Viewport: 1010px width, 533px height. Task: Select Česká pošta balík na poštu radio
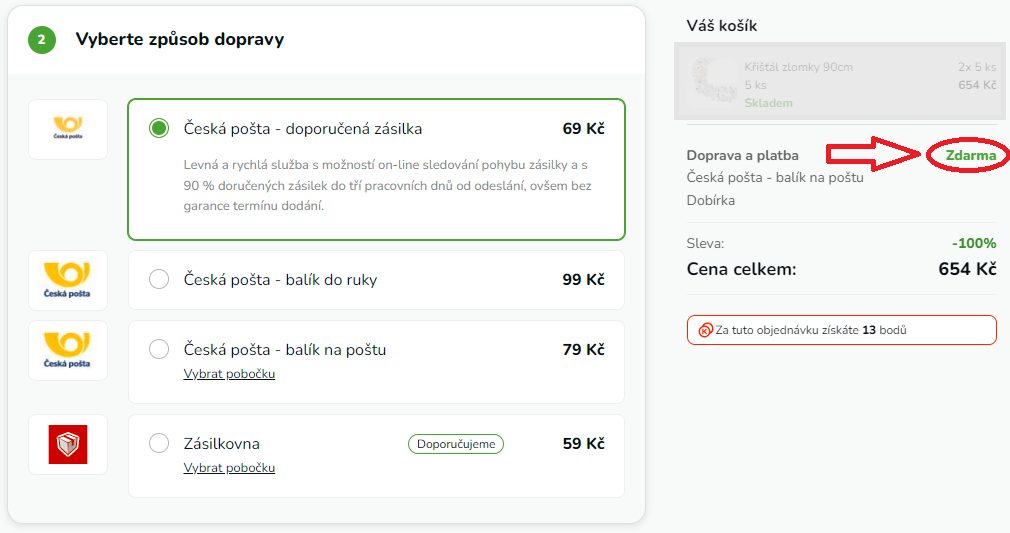pyautogui.click(x=159, y=350)
